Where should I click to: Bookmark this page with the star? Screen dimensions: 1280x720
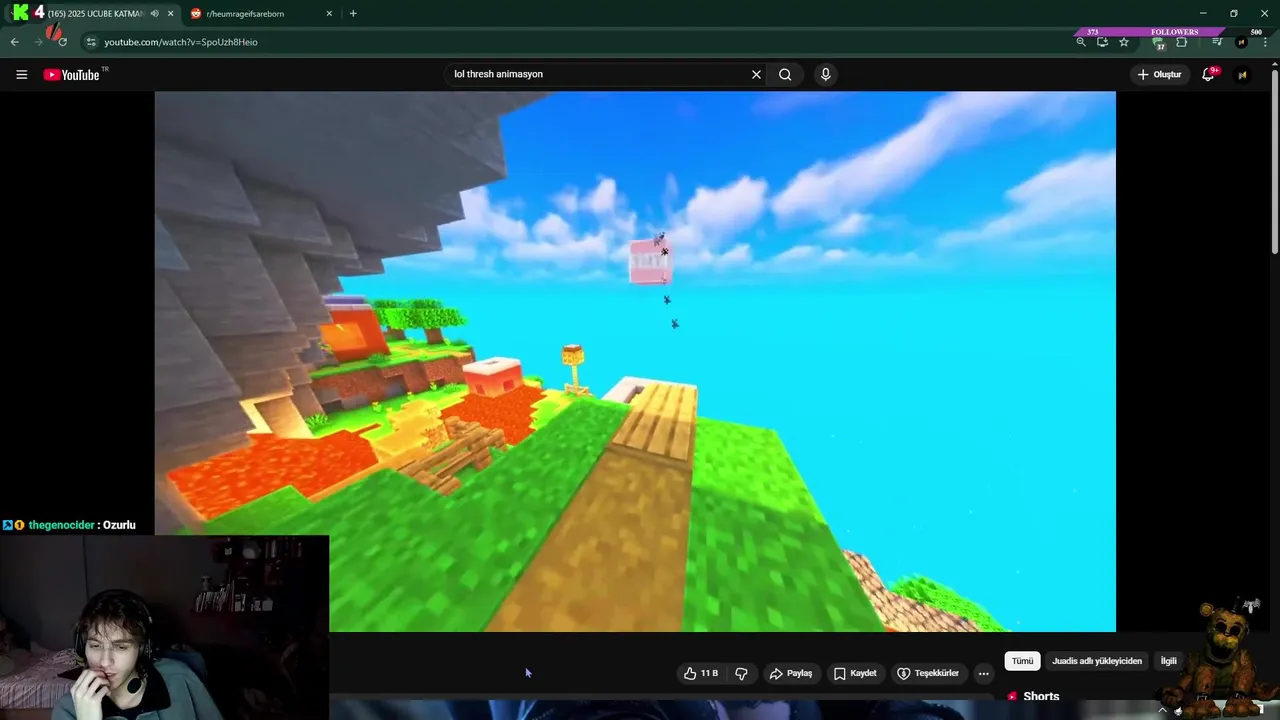click(1124, 42)
